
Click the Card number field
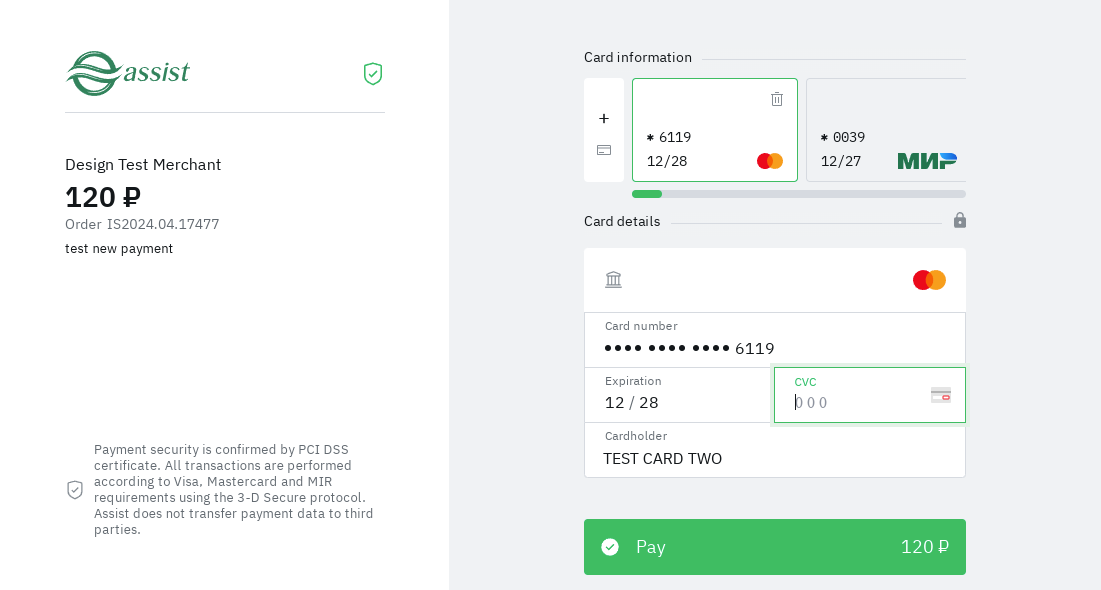[775, 347]
